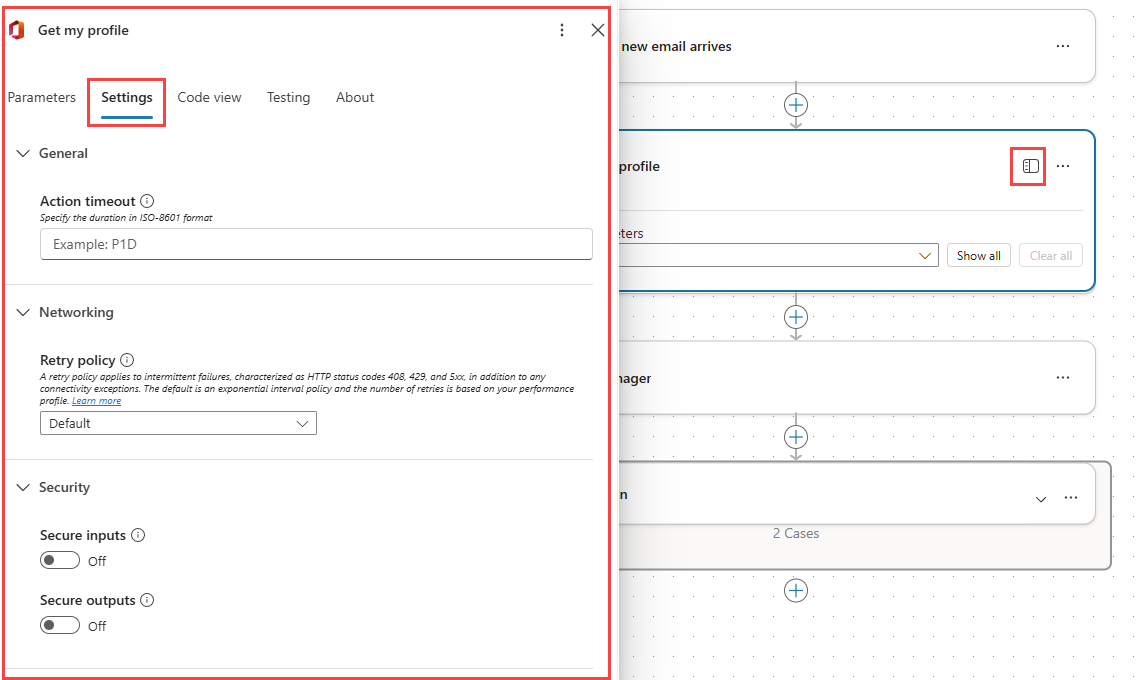The width and height of the screenshot is (1138, 680).
Task: Click the Office icon beside Get my profile
Action: point(17,30)
